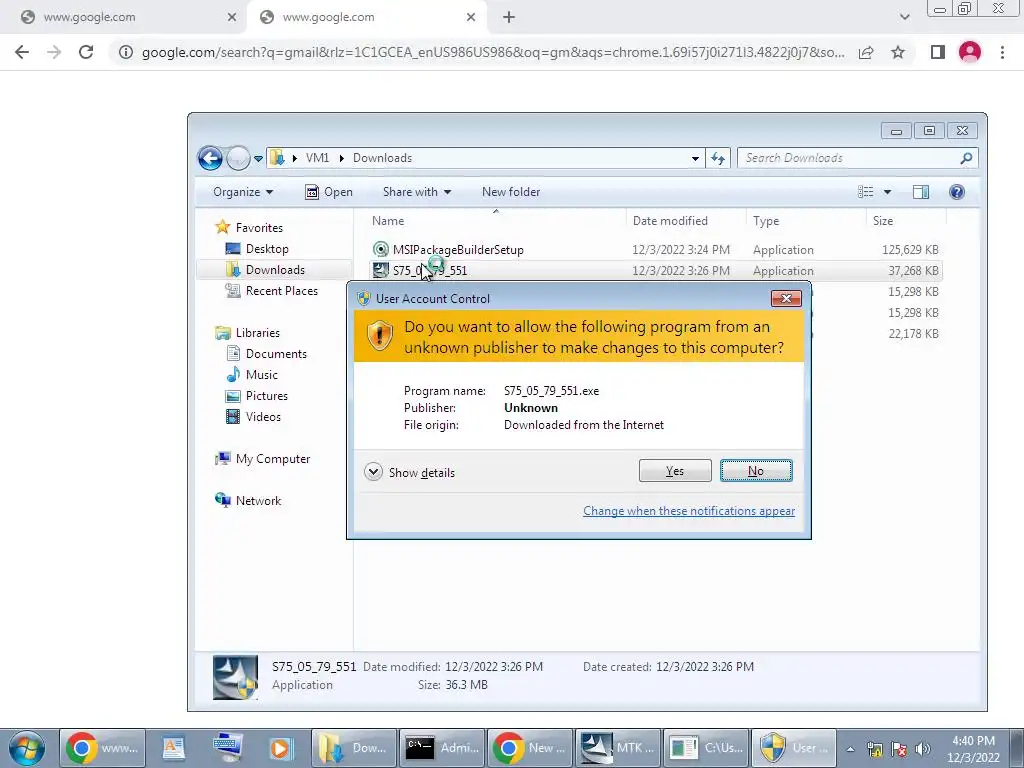Show hidden tray icons arrow
Screen dimensions: 1024x768
[850, 749]
